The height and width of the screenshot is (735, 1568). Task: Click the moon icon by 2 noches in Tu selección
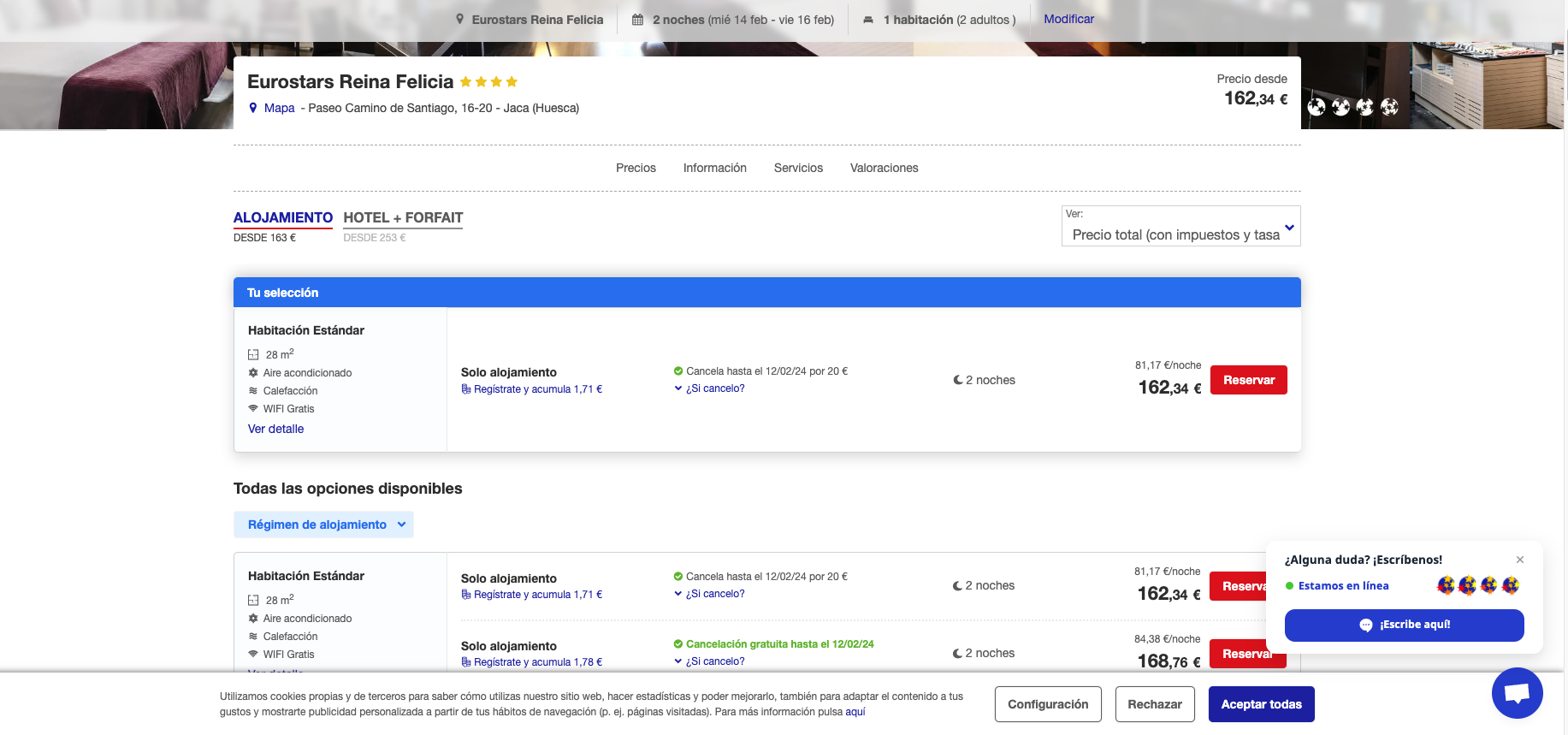[x=958, y=380]
